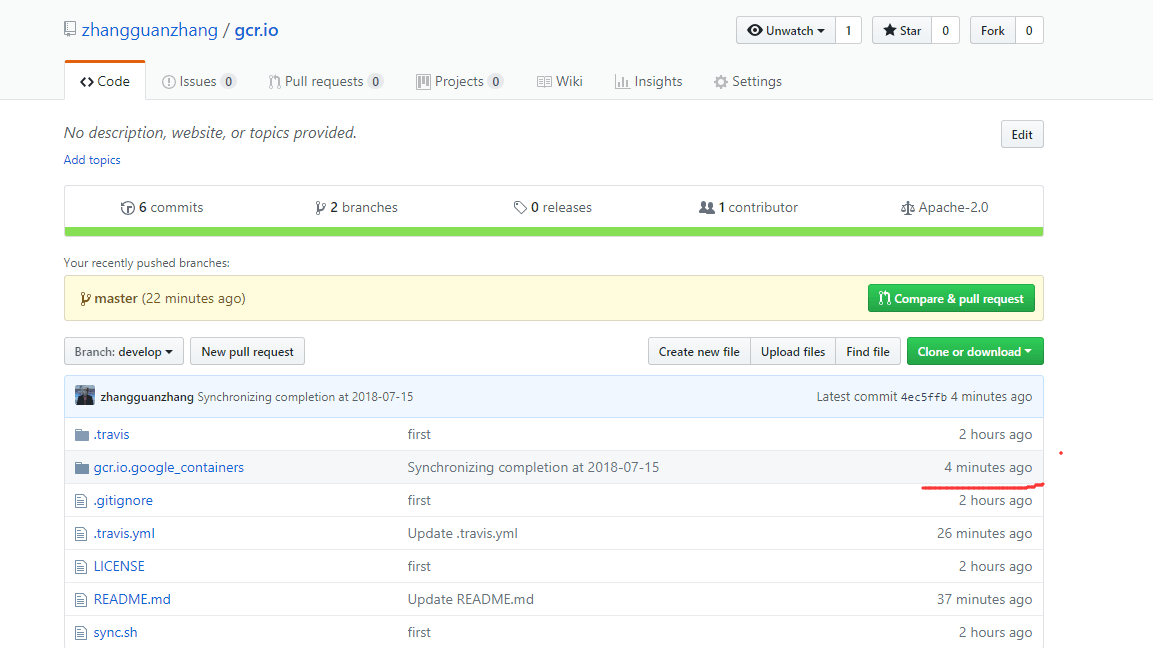Open the gcr.io.google_containers folder
This screenshot has width=1153, height=648.
pos(168,468)
